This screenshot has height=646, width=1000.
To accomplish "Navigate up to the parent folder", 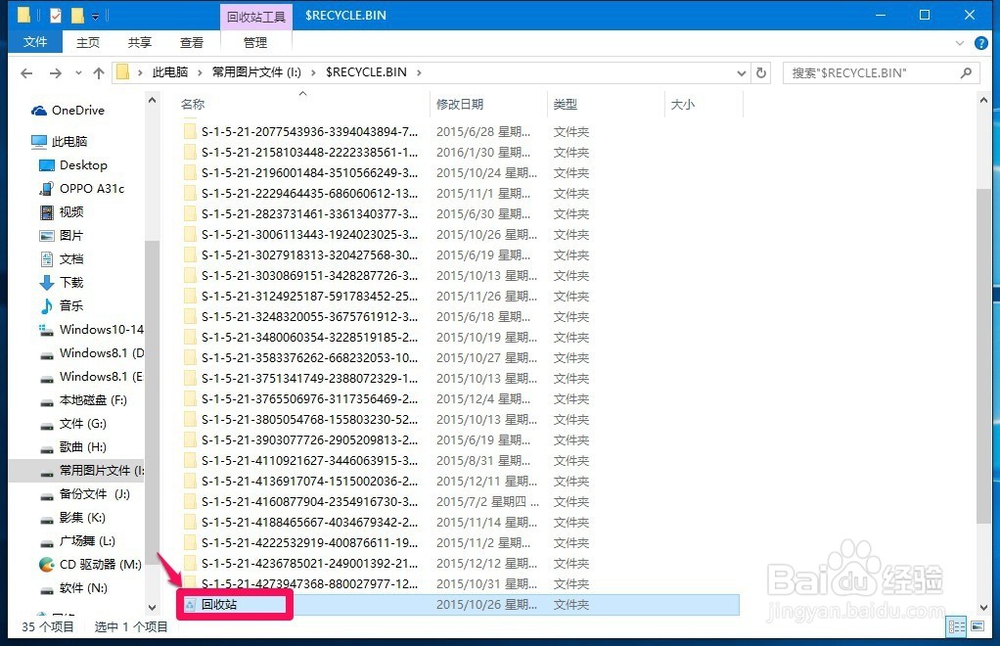I will (x=98, y=72).
